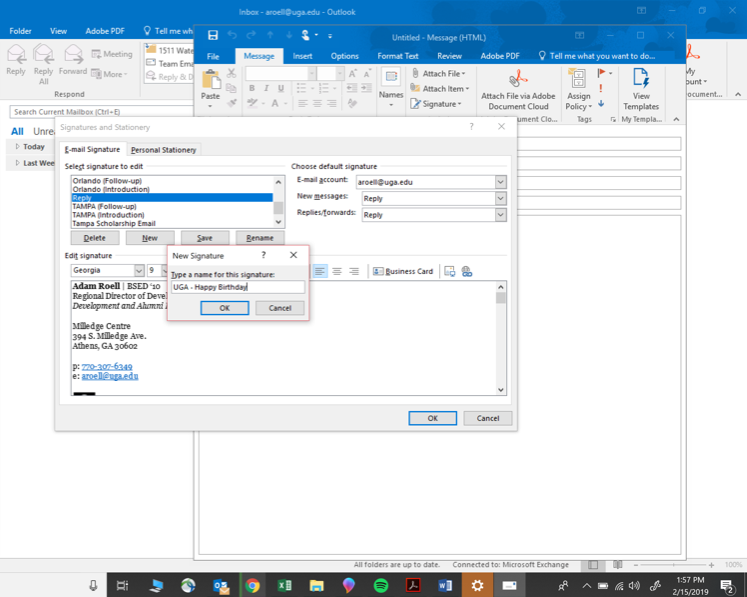Toggle Italic in message ribbon
The image size is (747, 597).
pos(266,88)
